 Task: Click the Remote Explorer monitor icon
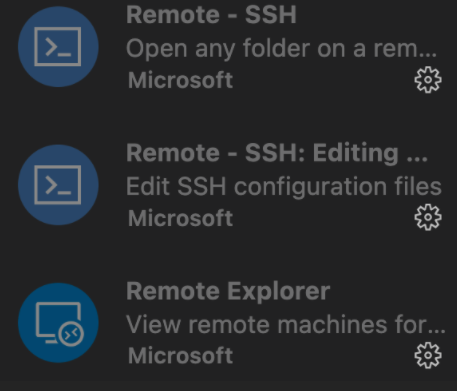click(58, 323)
